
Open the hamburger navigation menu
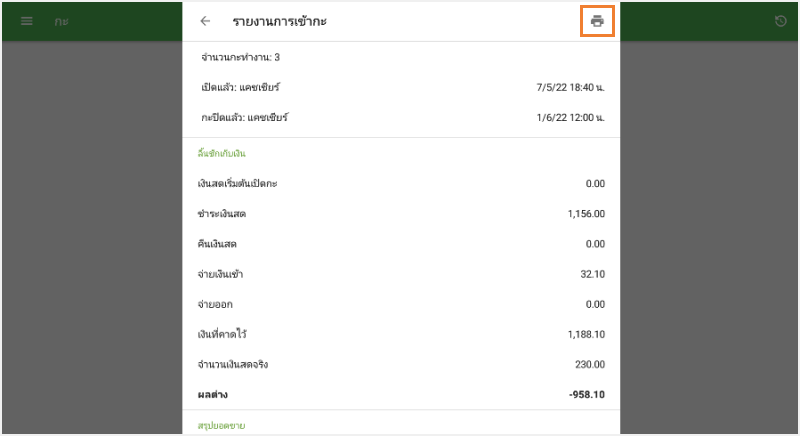pos(27,21)
